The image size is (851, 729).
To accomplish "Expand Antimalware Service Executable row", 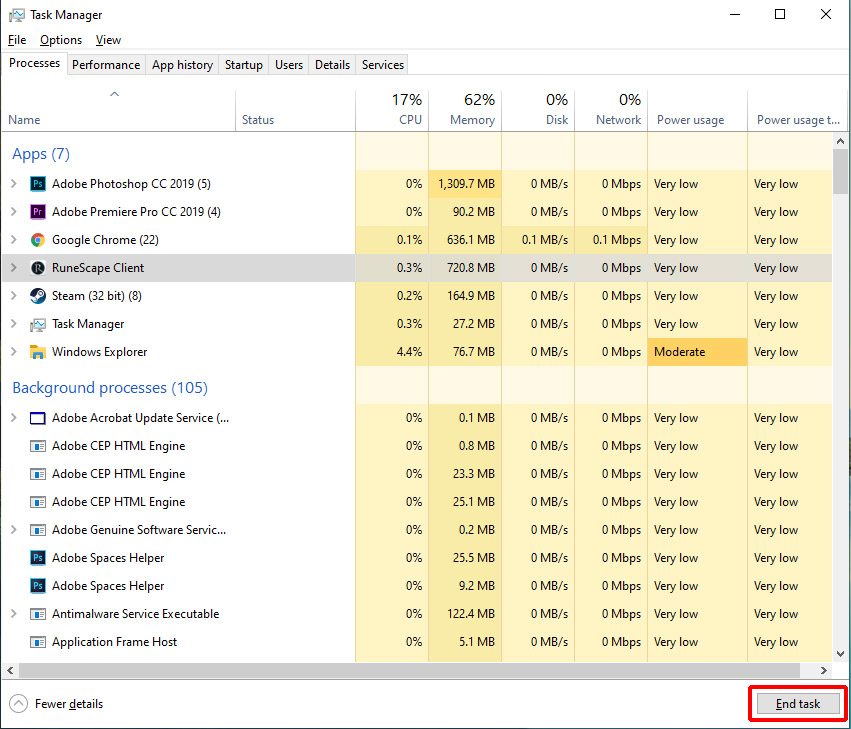I will tap(14, 614).
